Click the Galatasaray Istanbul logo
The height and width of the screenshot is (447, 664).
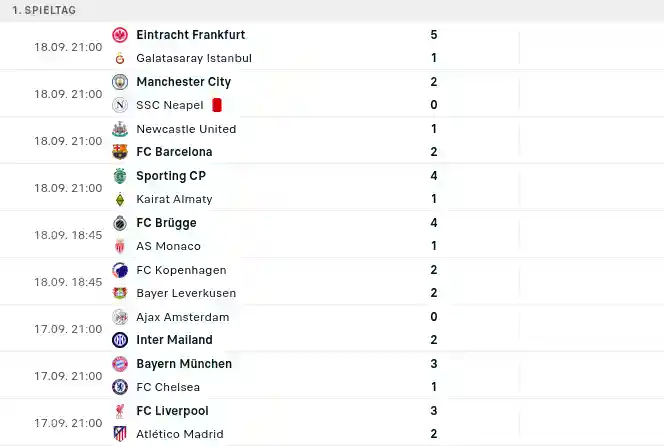point(120,58)
